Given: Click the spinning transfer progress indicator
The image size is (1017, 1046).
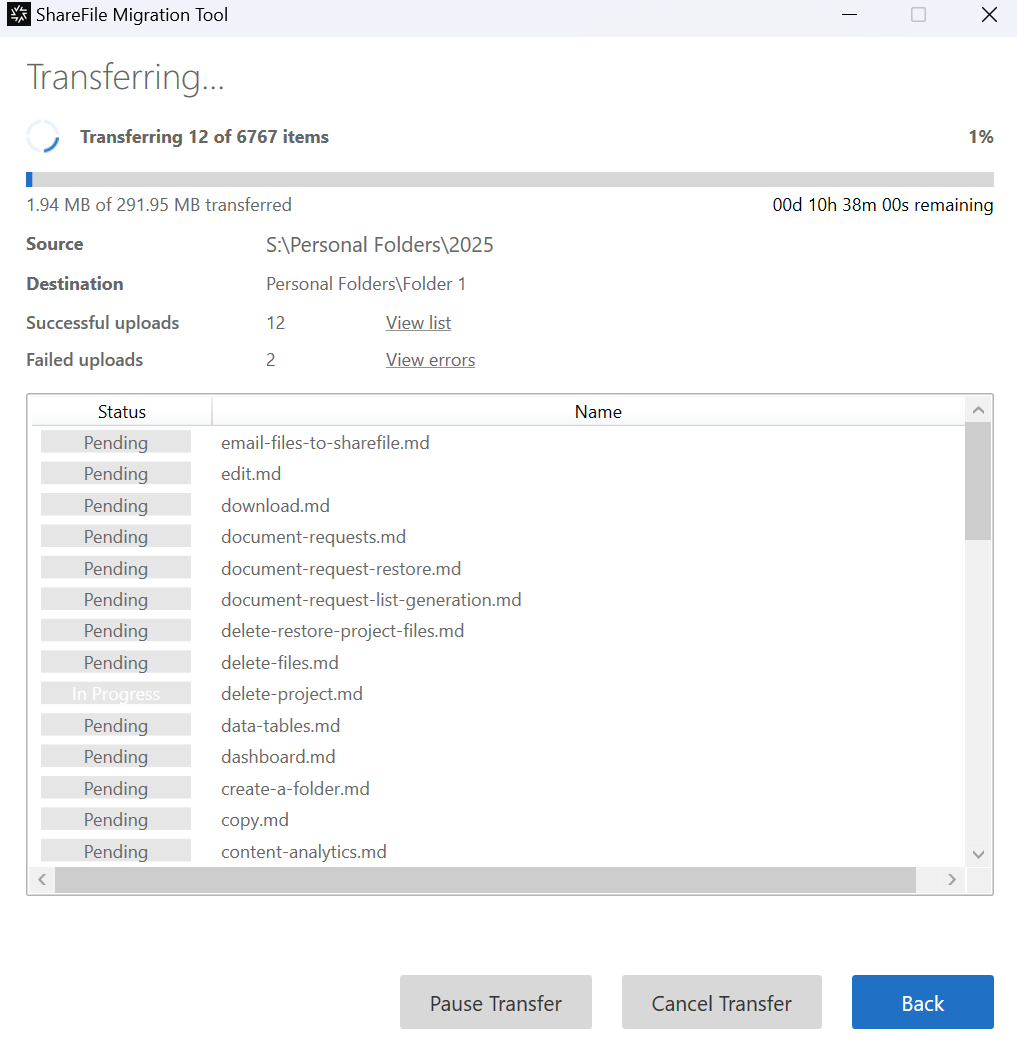Looking at the screenshot, I should point(43,137).
